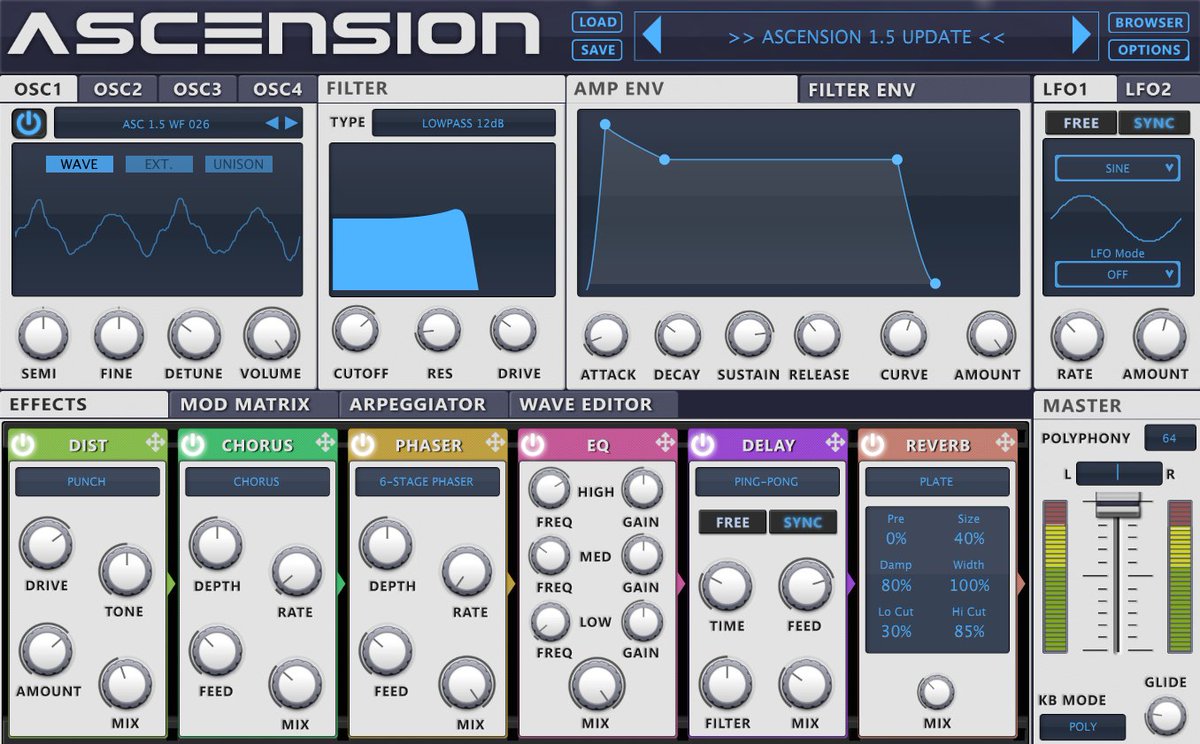Click the envelope CURVE knob
The image size is (1200, 744).
pos(904,336)
